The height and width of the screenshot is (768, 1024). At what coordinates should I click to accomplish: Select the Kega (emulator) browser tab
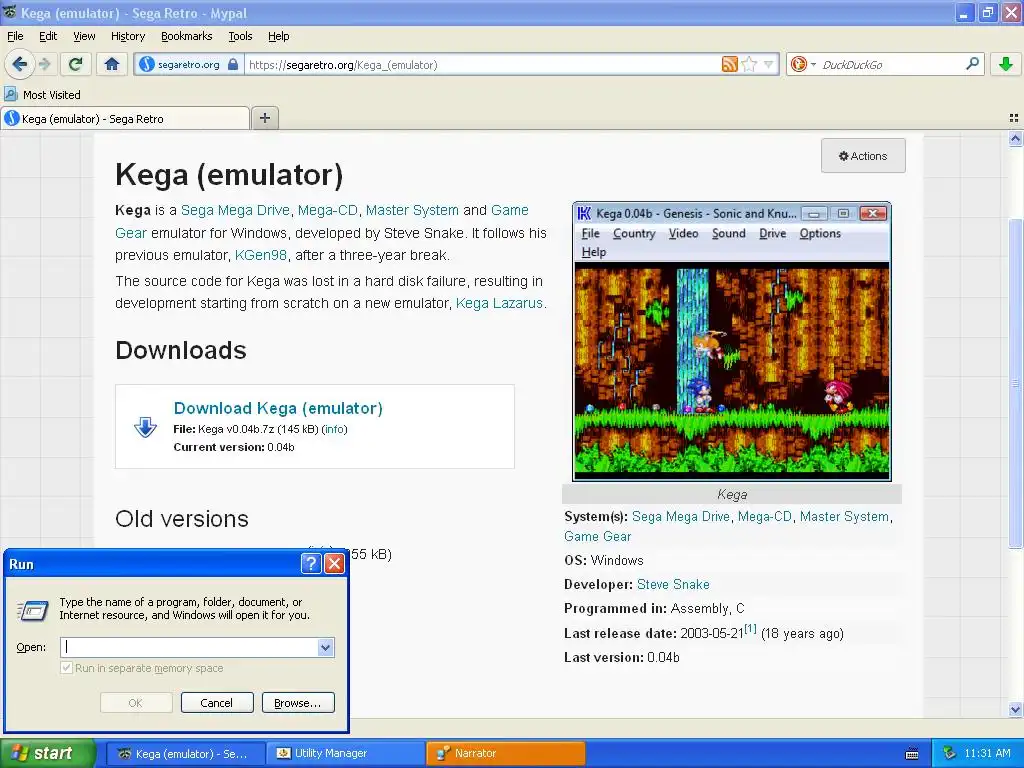(x=125, y=118)
